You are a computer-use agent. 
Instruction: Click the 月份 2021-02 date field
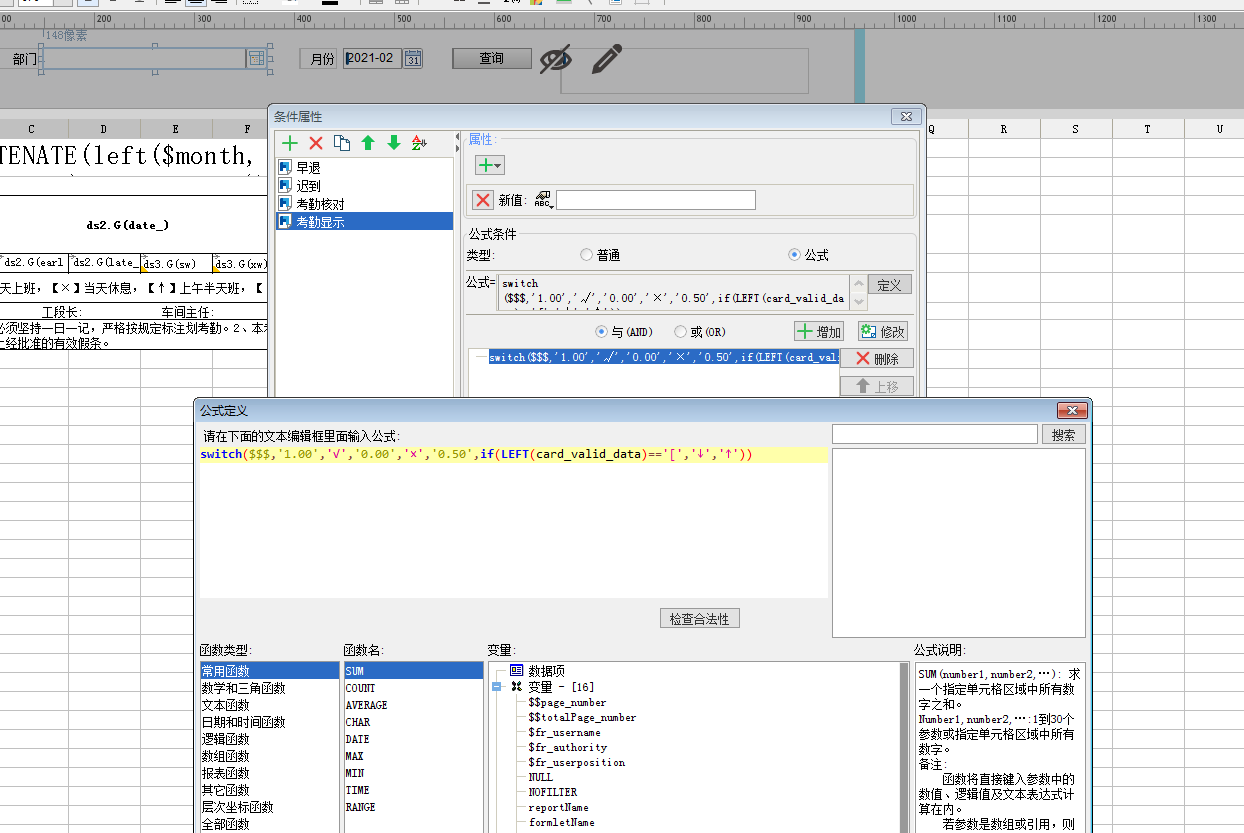[373, 59]
